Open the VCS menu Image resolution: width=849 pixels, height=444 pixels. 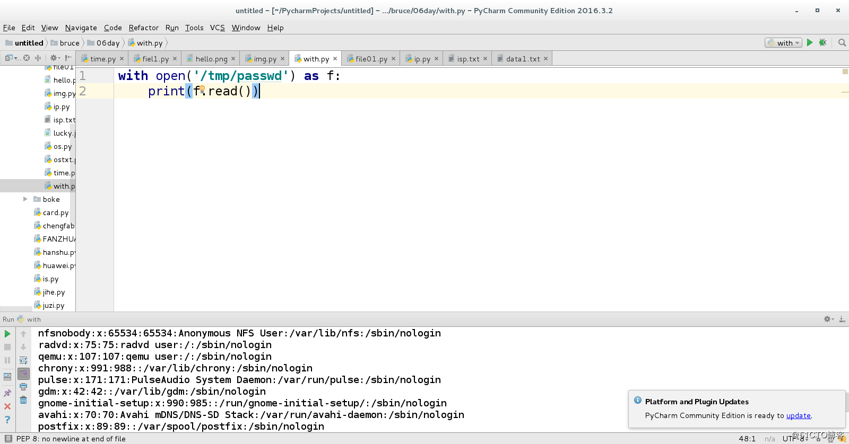217,28
